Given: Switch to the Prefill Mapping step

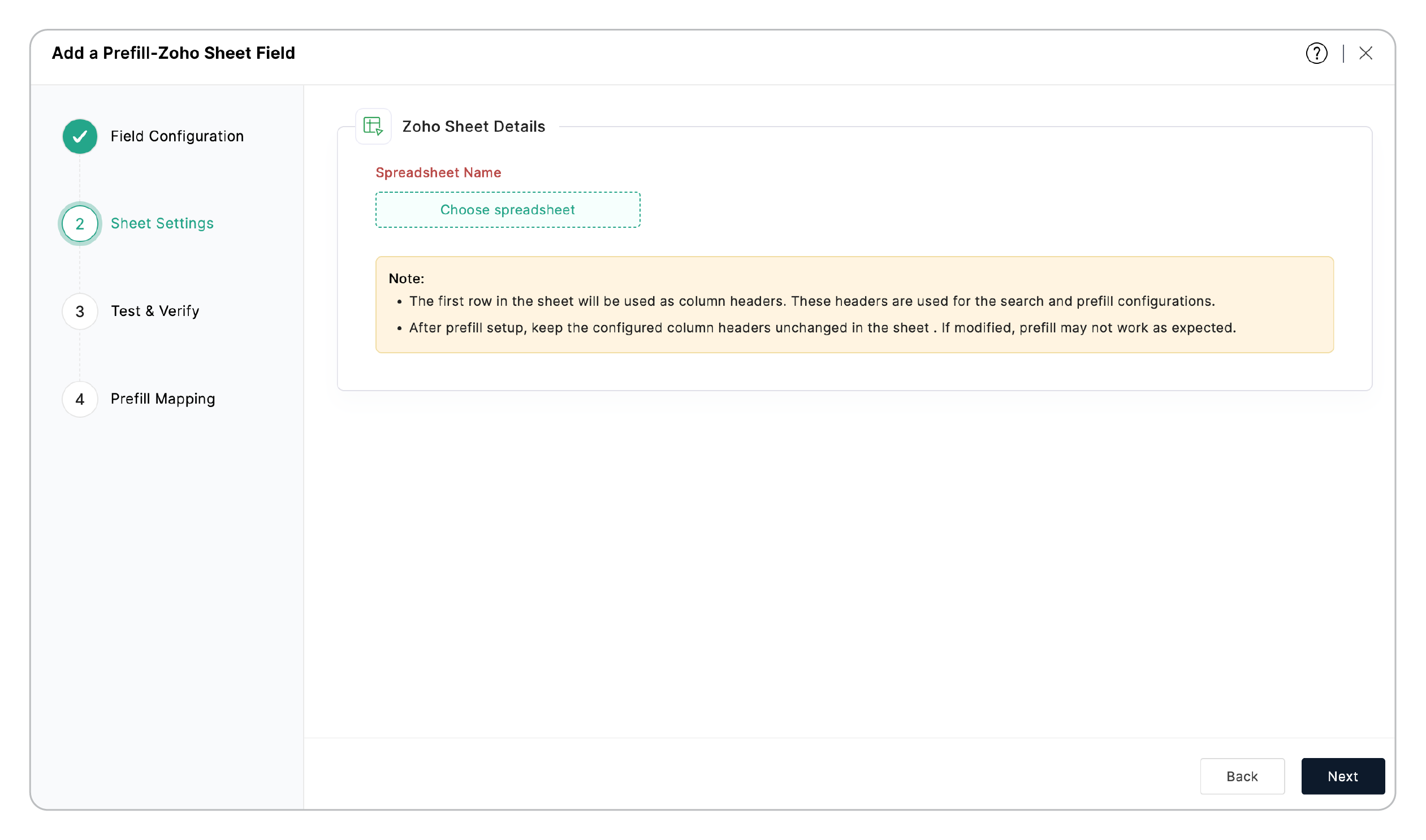Looking at the screenshot, I should (163, 399).
